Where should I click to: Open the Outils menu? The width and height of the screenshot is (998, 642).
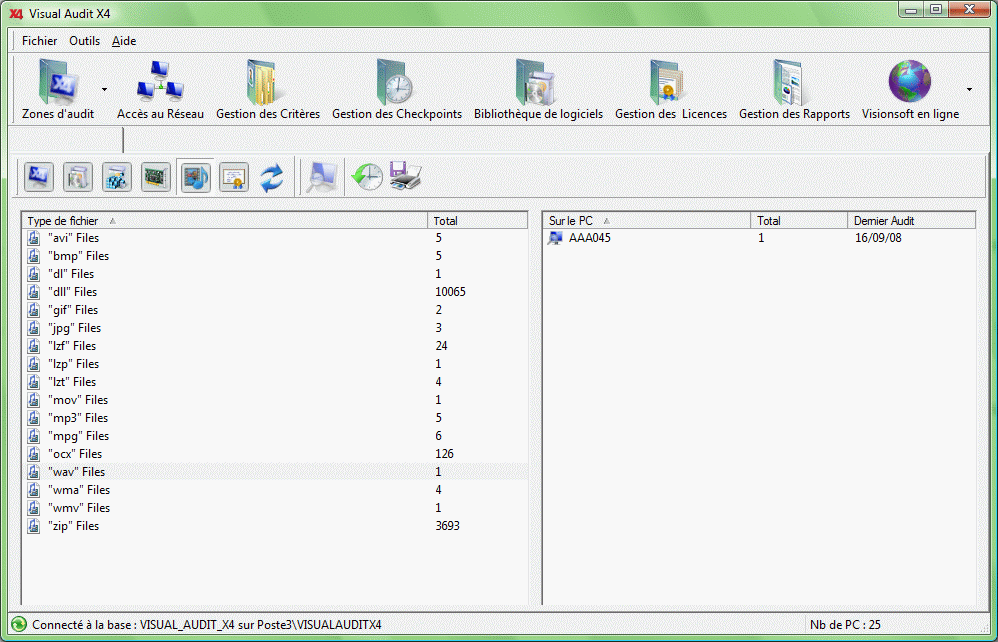tap(85, 41)
